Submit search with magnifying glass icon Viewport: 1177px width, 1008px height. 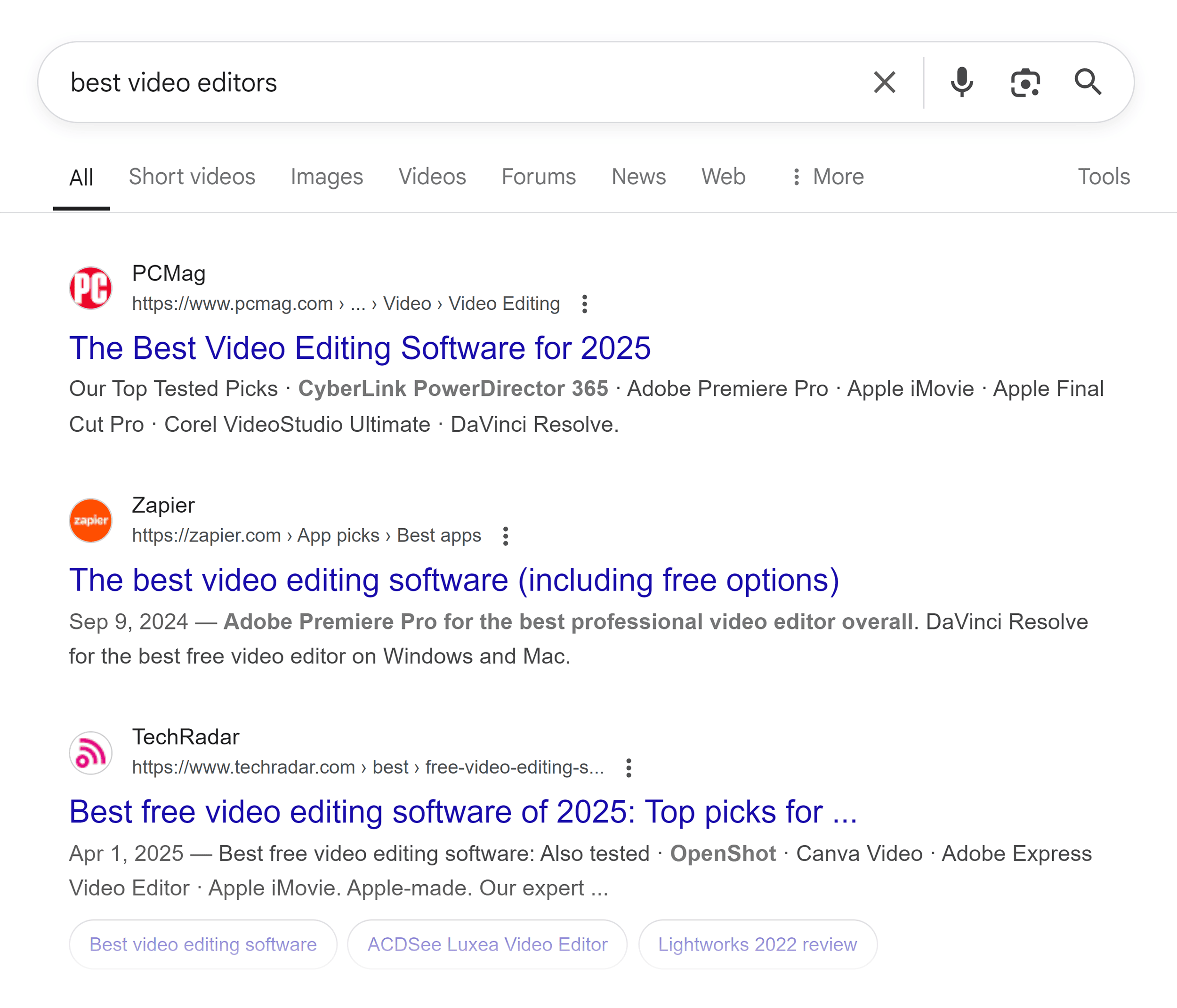pyautogui.click(x=1088, y=82)
